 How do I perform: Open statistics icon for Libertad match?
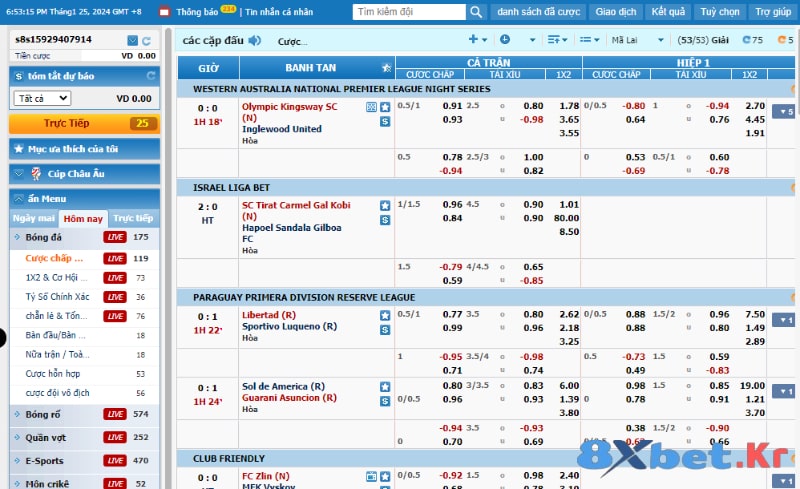(x=385, y=329)
